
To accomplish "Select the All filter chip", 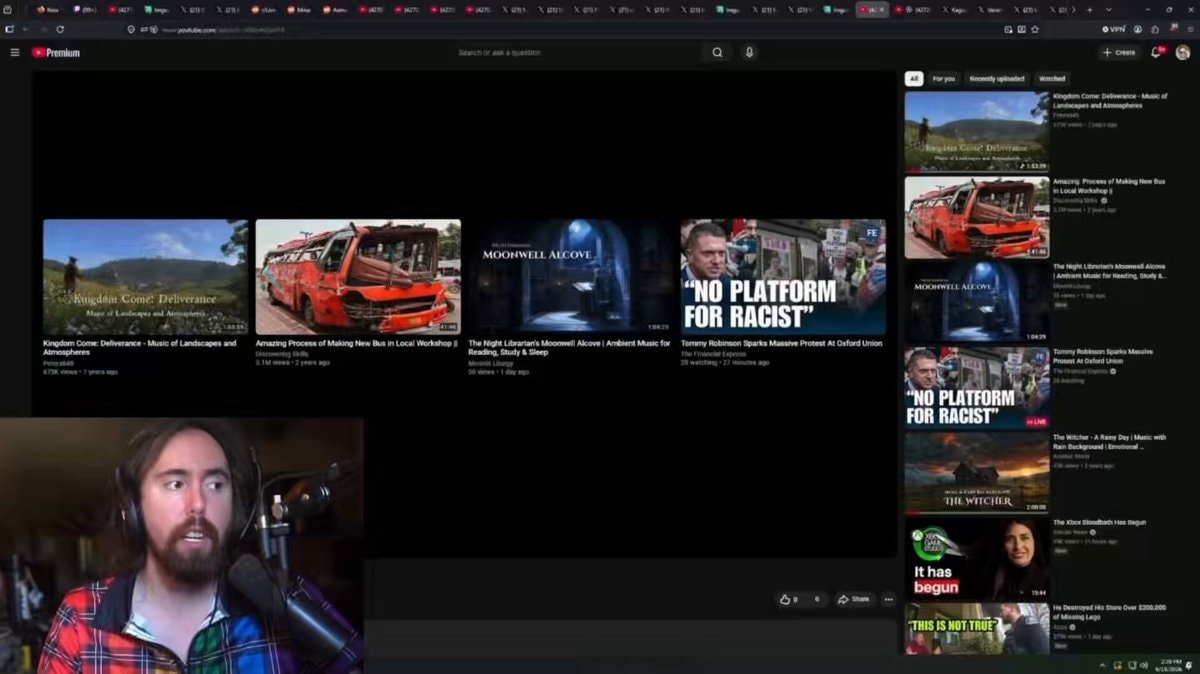I will (914, 78).
